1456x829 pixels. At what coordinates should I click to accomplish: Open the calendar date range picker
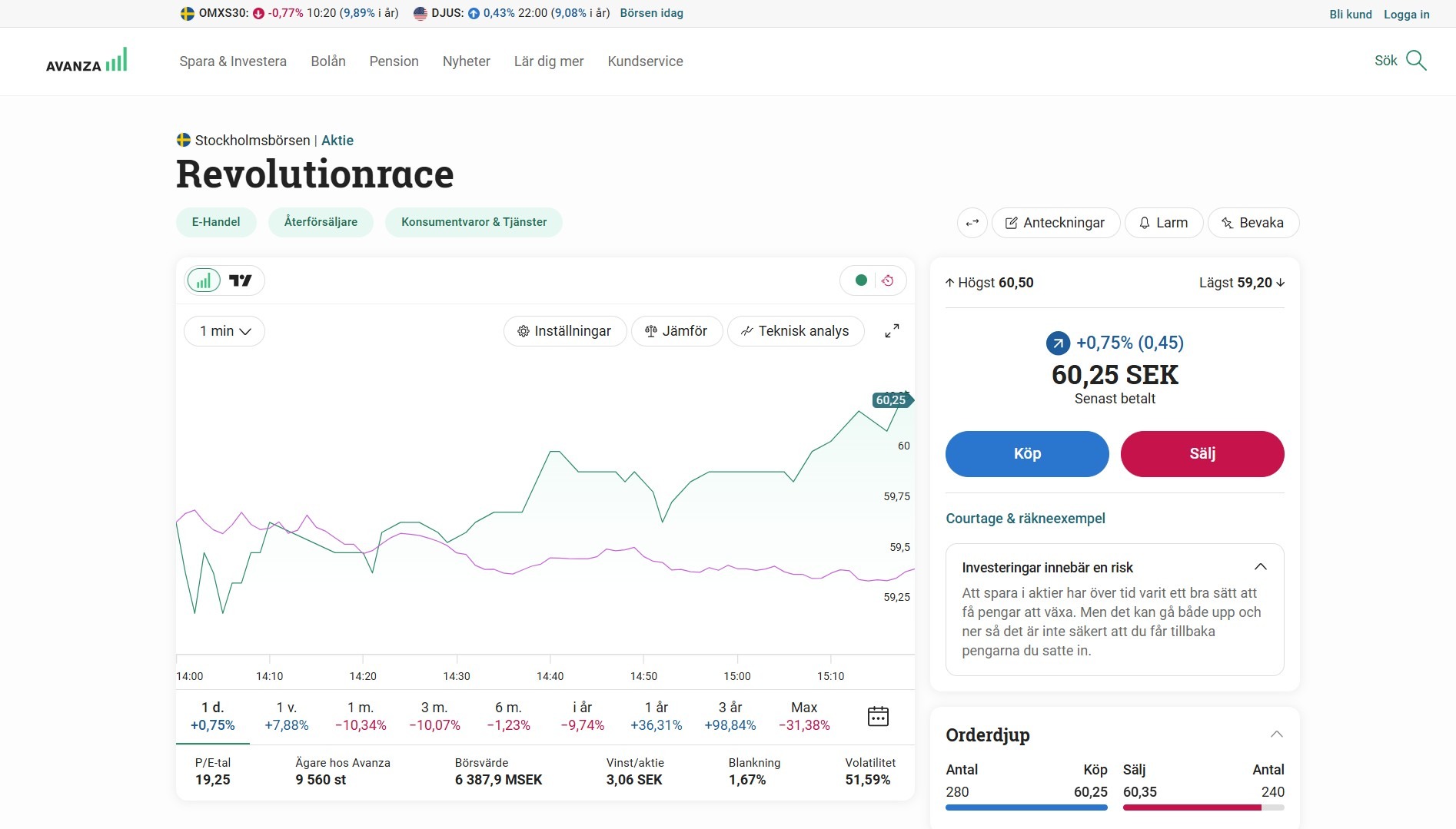(878, 716)
